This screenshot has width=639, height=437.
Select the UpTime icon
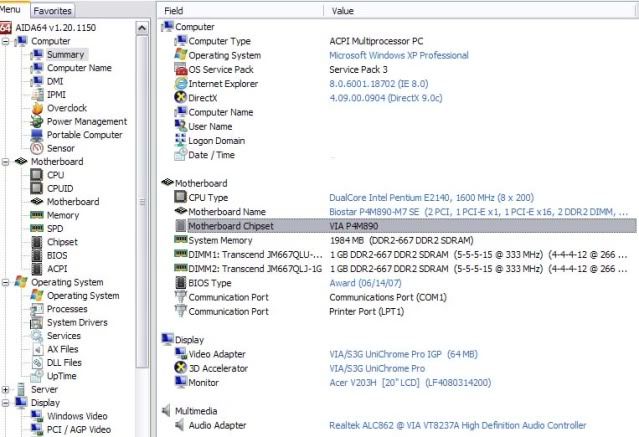(x=37, y=376)
